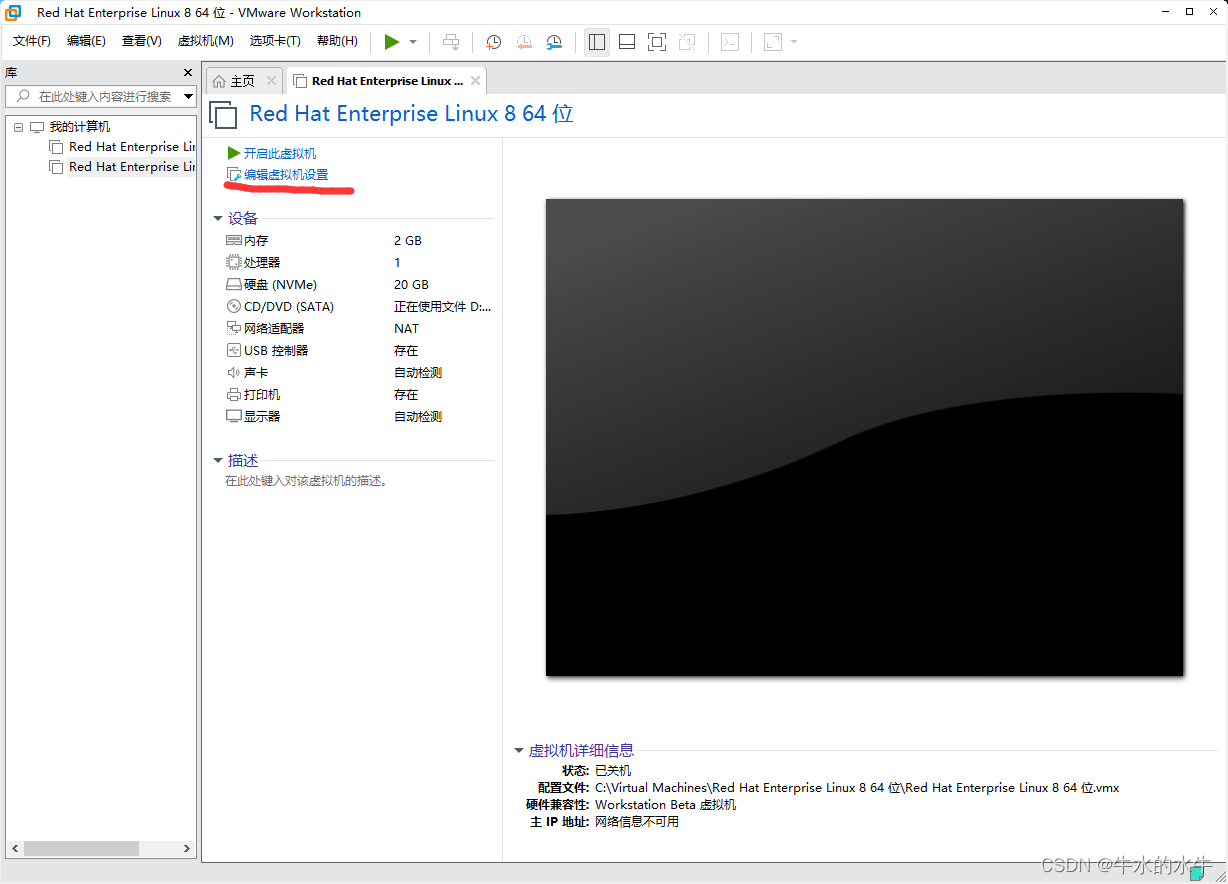Open the 查看(V) menu

141,41
